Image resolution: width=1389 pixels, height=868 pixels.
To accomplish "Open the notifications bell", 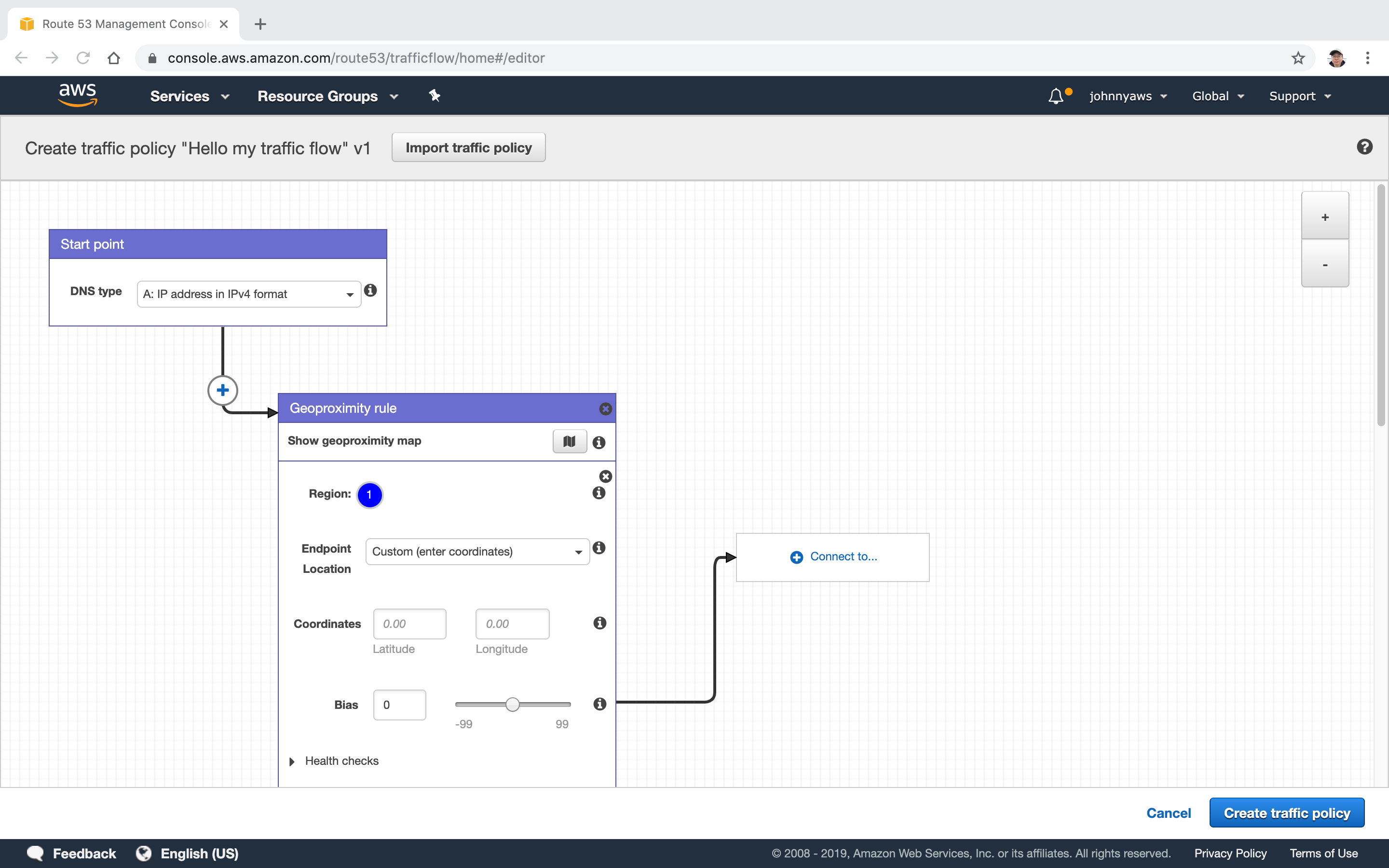I will pos(1056,96).
